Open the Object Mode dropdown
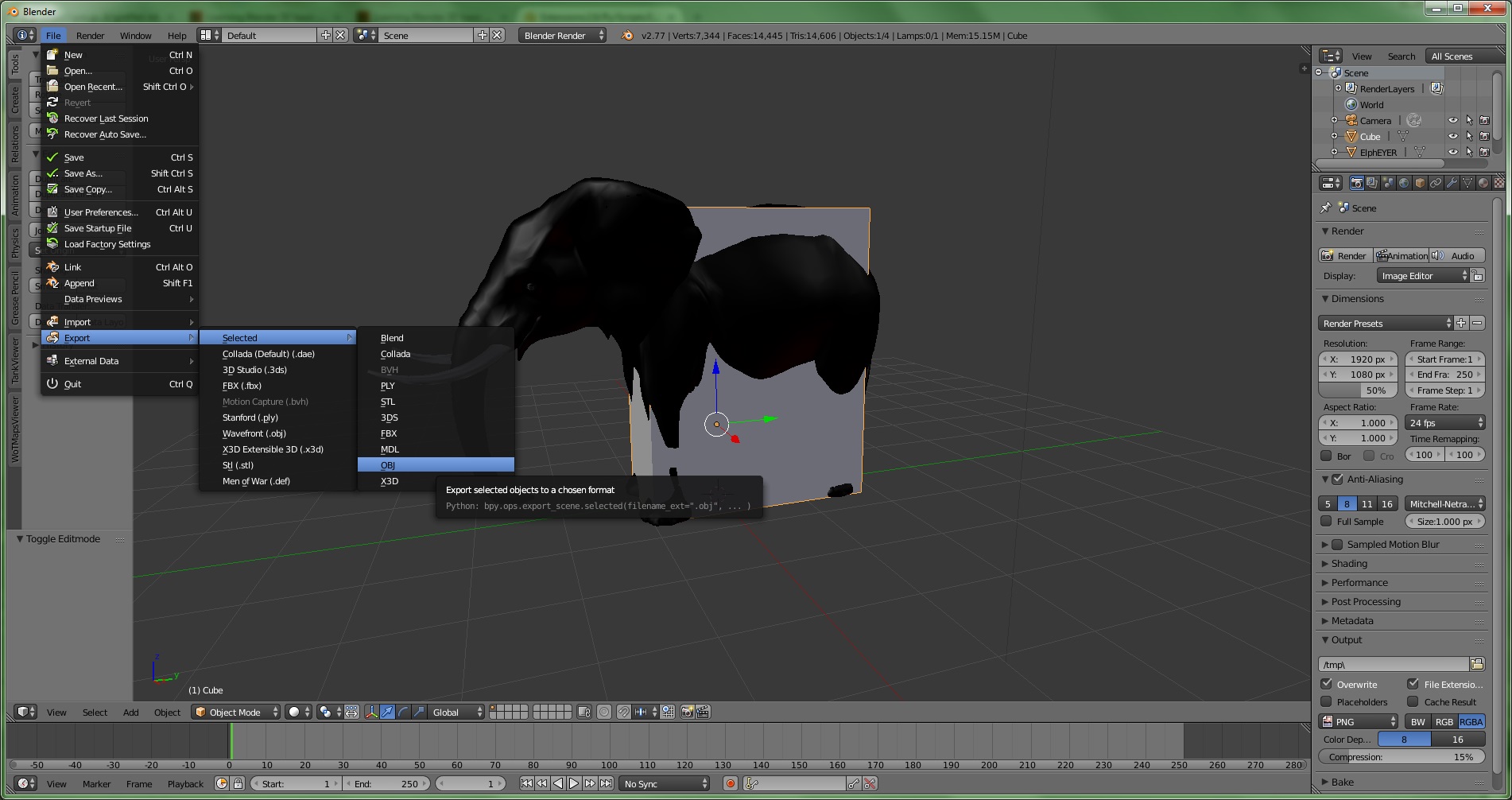The width and height of the screenshot is (1512, 800). click(x=236, y=712)
